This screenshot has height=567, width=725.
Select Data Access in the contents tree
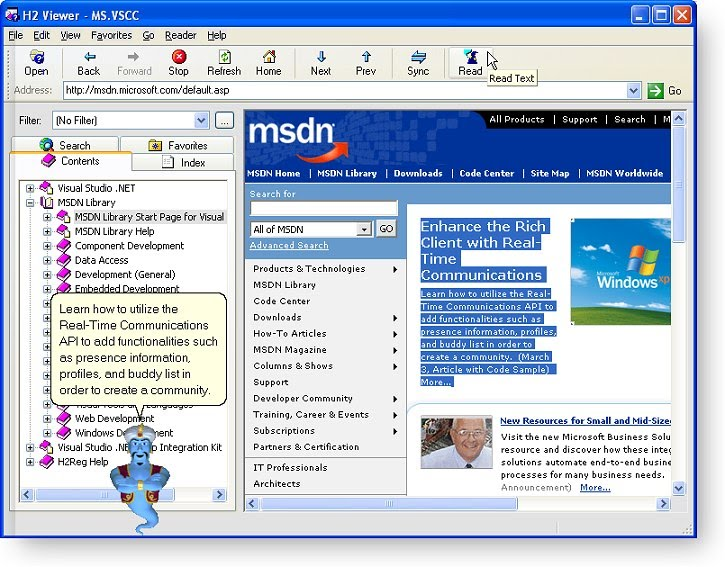click(101, 260)
